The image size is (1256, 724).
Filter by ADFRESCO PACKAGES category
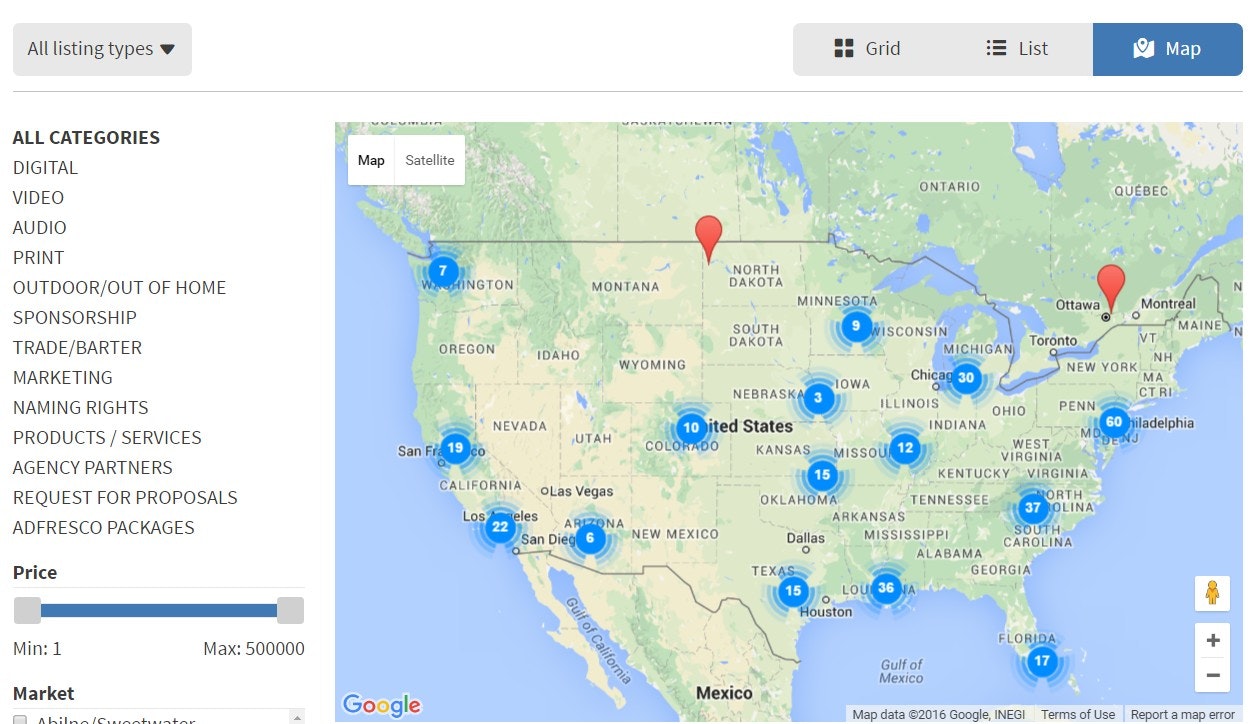tap(104, 528)
